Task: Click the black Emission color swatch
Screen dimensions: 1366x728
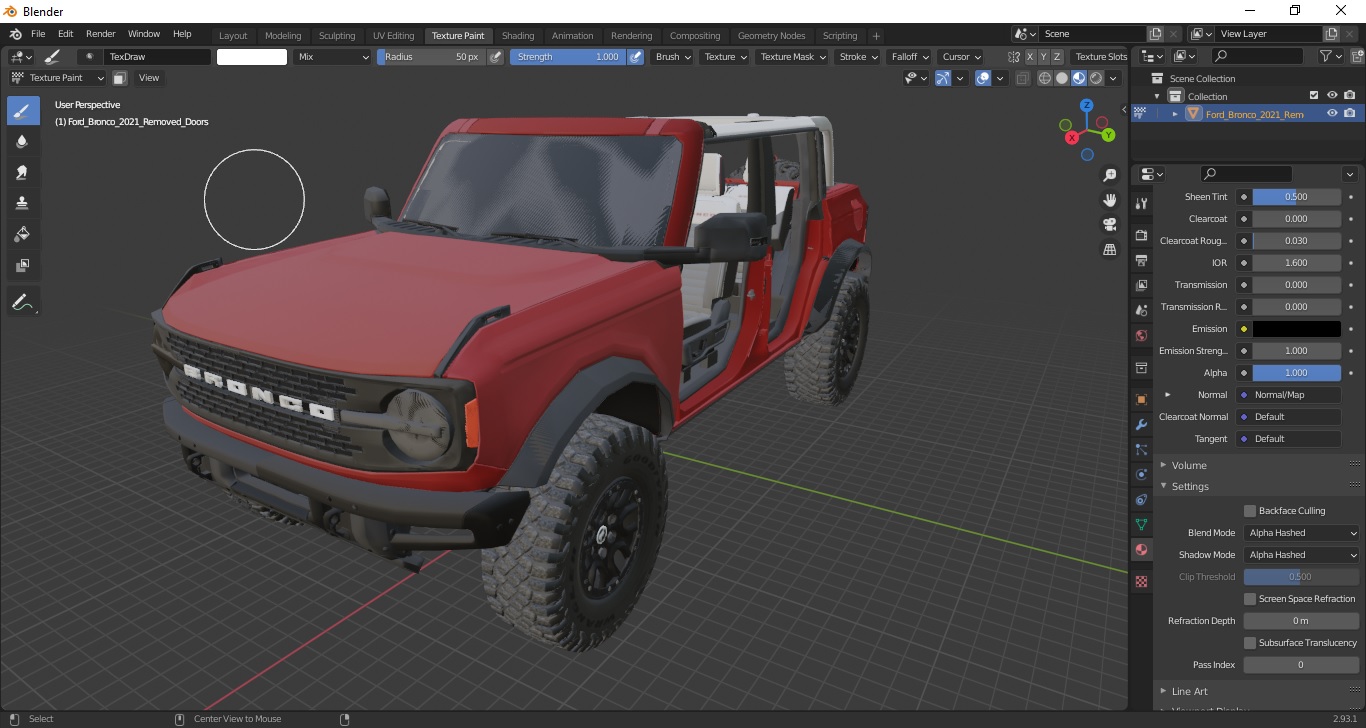Action: pyautogui.click(x=1296, y=329)
